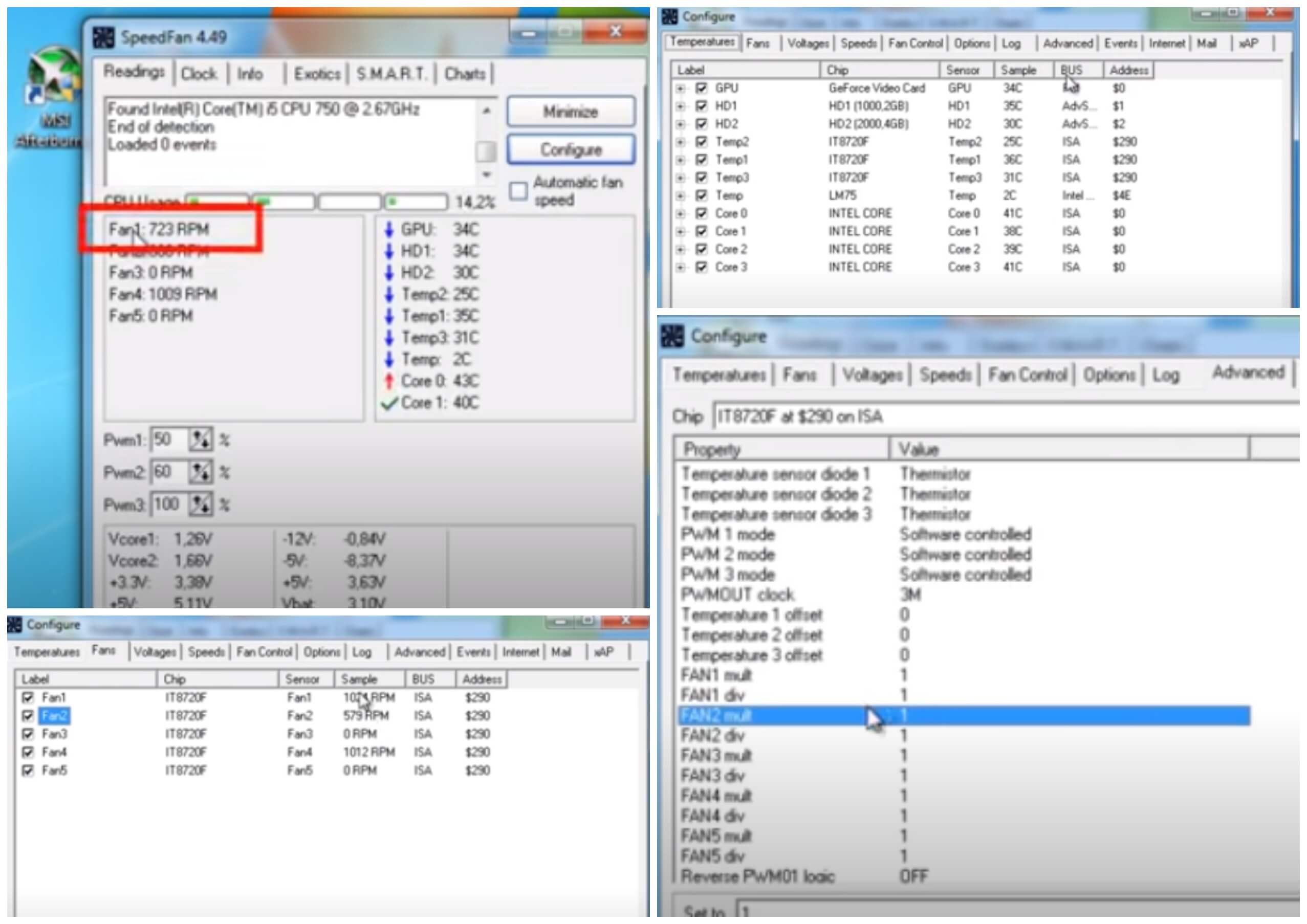Adjust the Pwm2 spinner arrows
The height and width of the screenshot is (924, 1307).
pos(201,472)
